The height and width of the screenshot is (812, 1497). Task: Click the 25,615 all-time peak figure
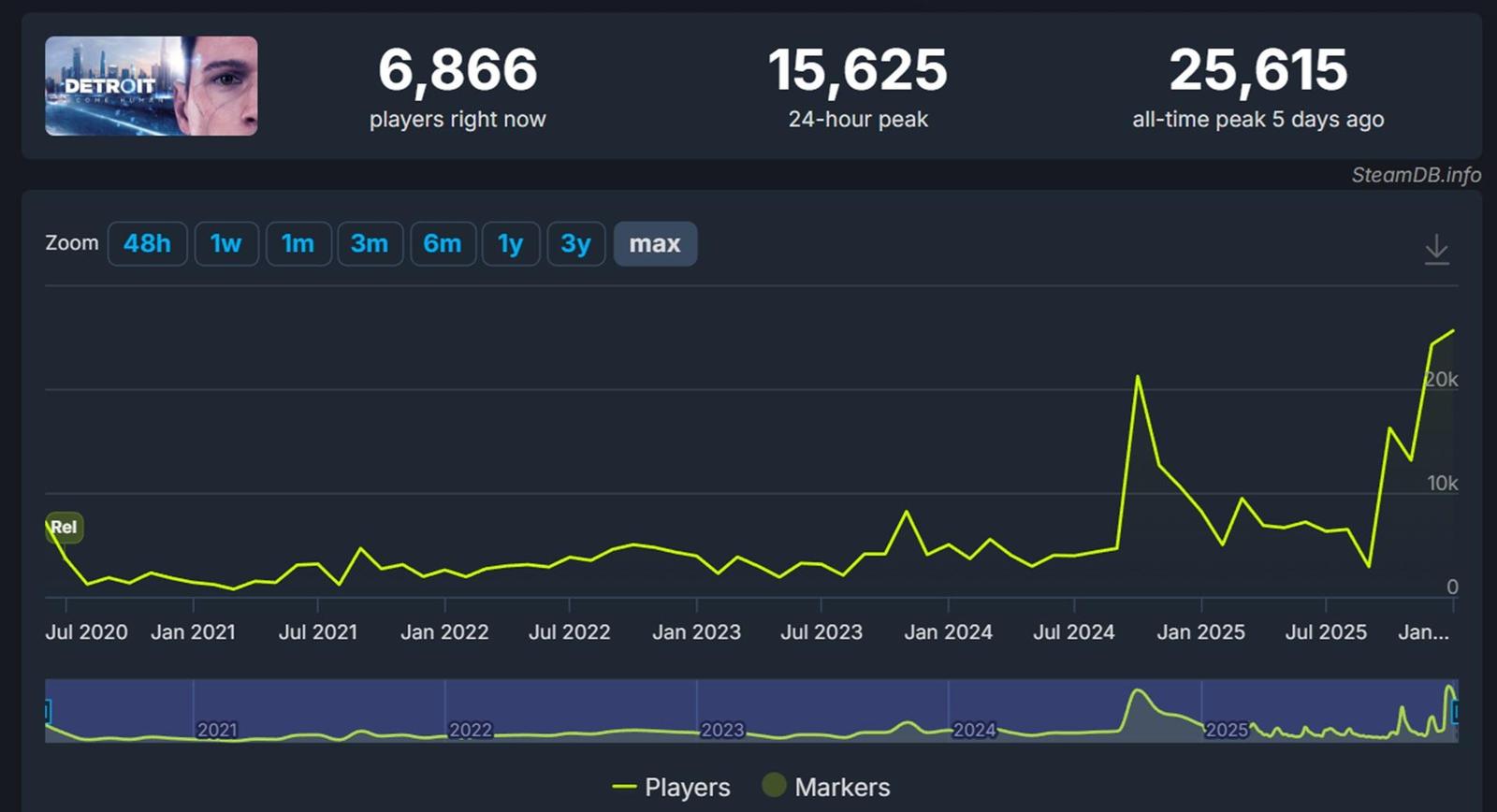tap(1258, 70)
